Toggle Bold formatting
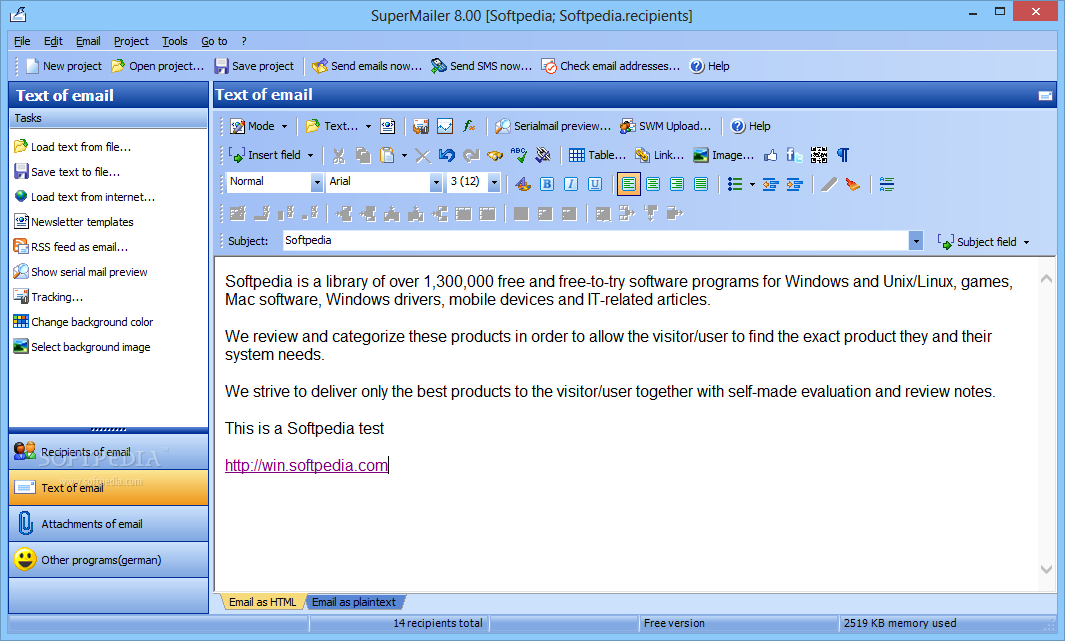Image resolution: width=1065 pixels, height=641 pixels. point(547,185)
